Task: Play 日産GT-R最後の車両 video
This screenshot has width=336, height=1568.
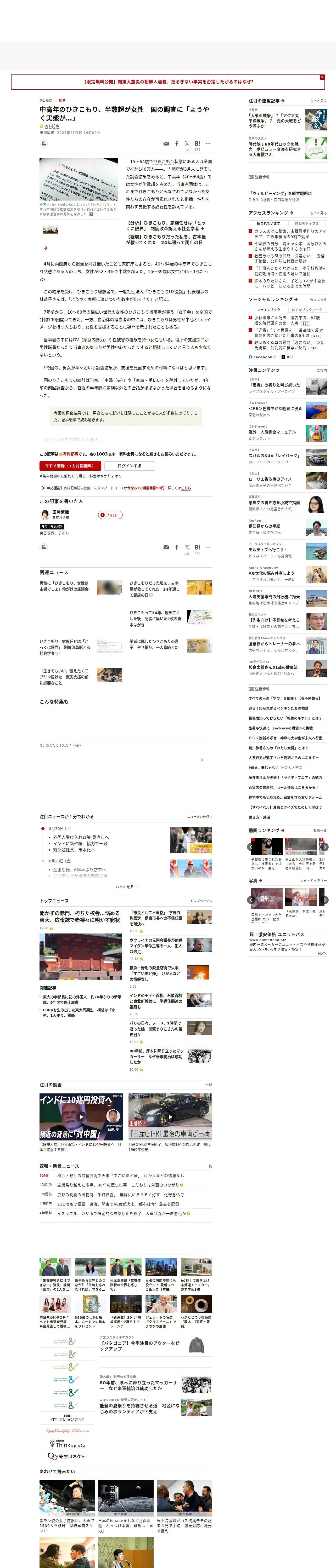Action: click(170, 1116)
